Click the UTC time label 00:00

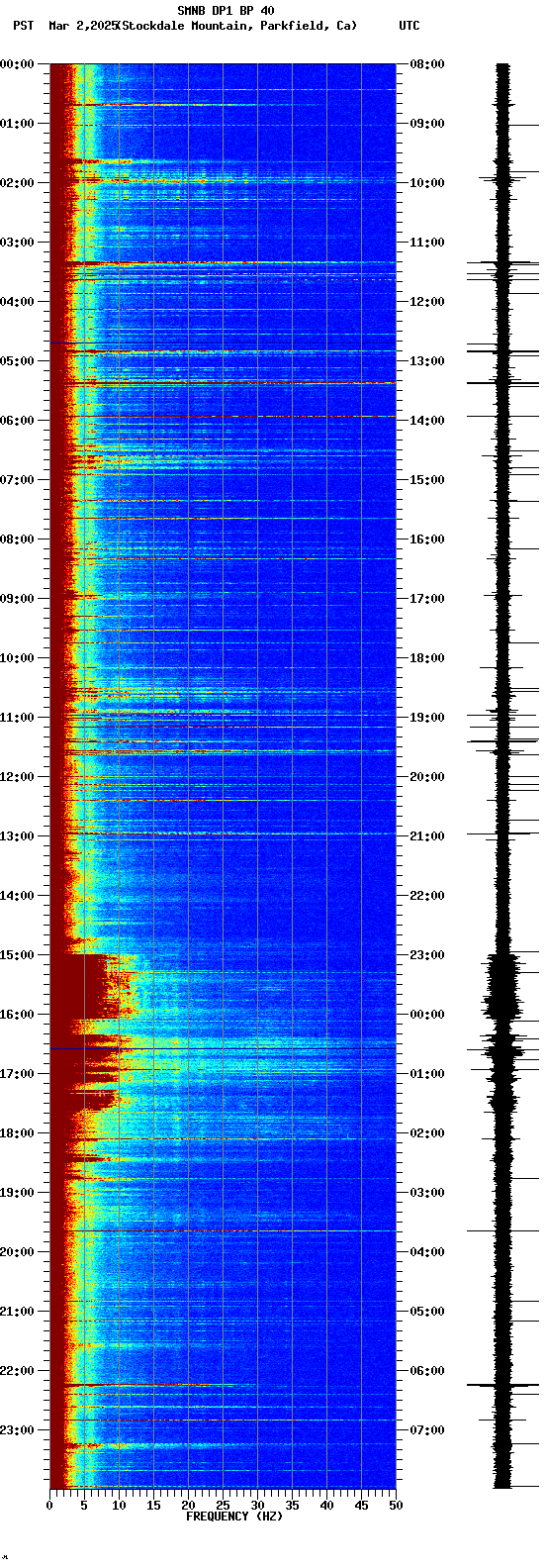tap(427, 1015)
